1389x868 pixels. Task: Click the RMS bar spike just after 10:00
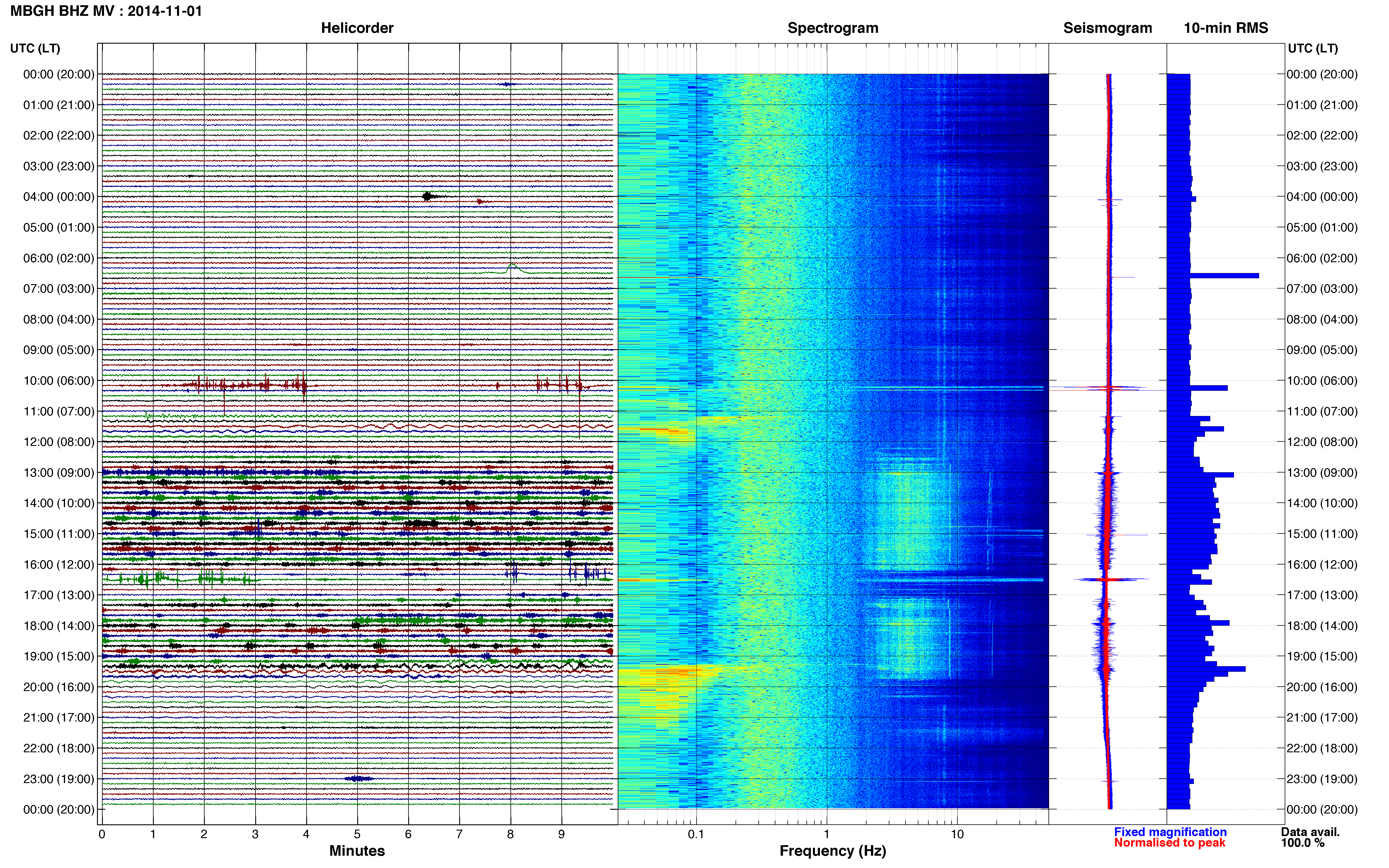[x=1197, y=388]
